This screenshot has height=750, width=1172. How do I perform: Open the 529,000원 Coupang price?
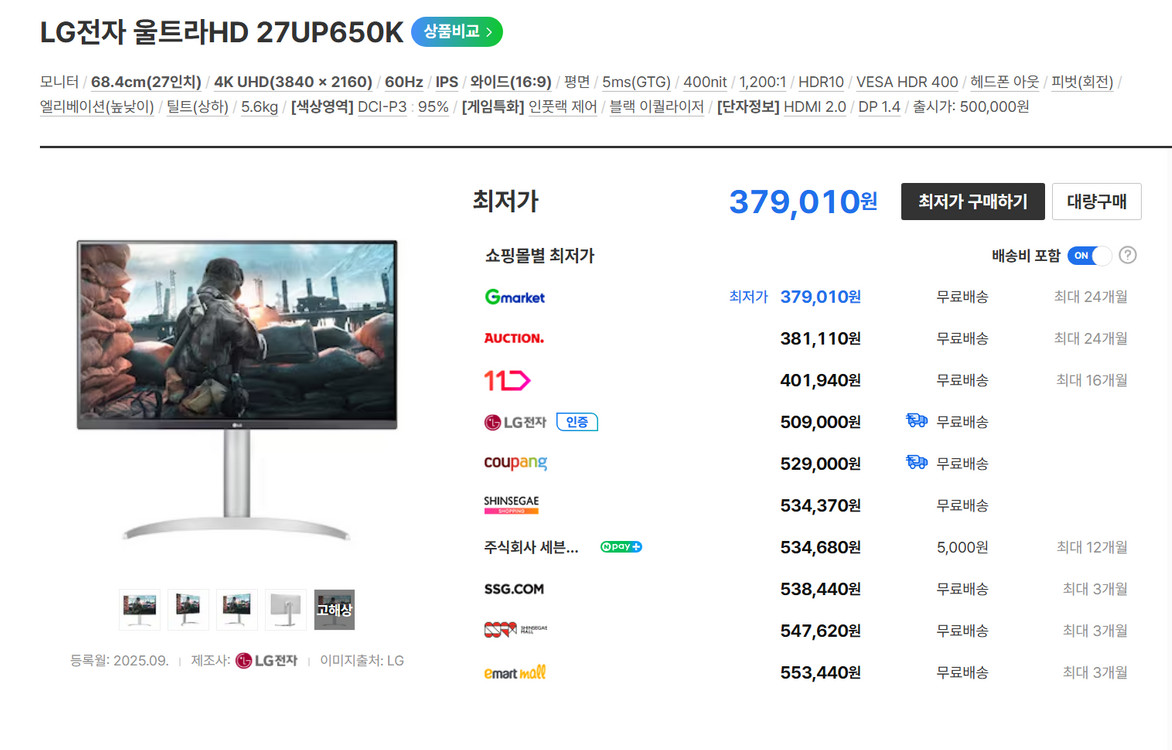click(x=821, y=464)
